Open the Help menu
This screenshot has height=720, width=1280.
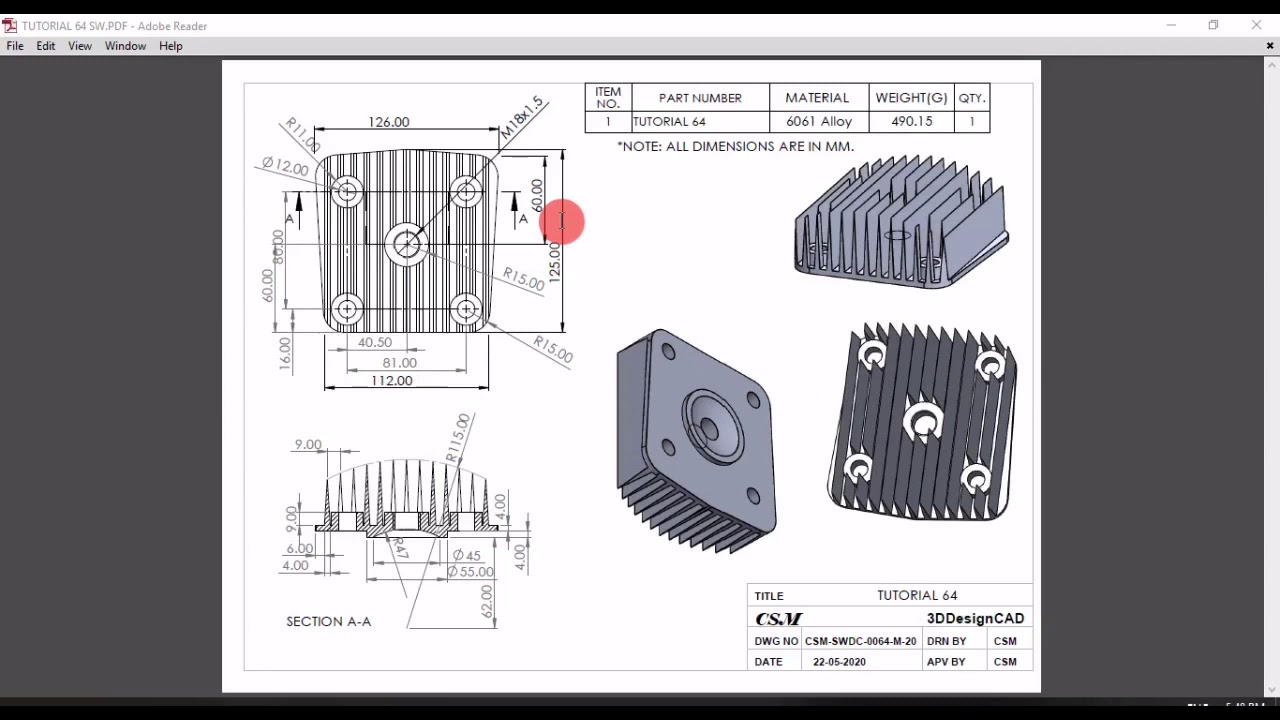click(171, 46)
